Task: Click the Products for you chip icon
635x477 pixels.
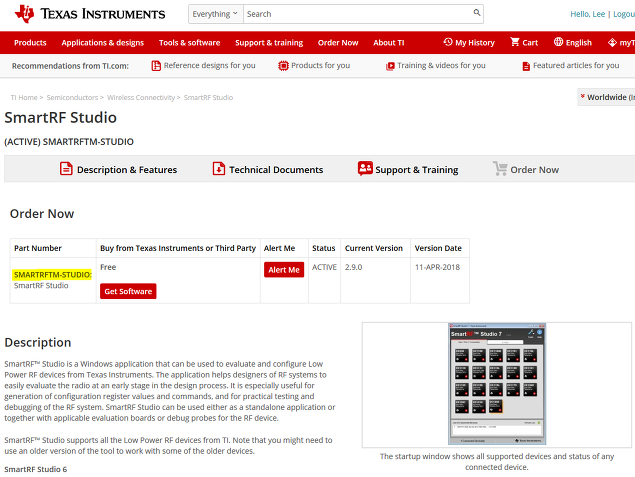Action: click(283, 66)
